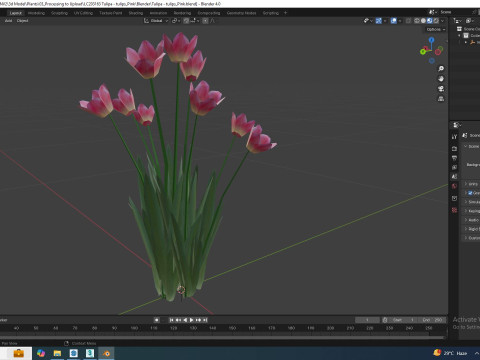Toggle X-ray mode button
Image resolution: width=480 pixels, height=360 pixels.
point(408,21)
